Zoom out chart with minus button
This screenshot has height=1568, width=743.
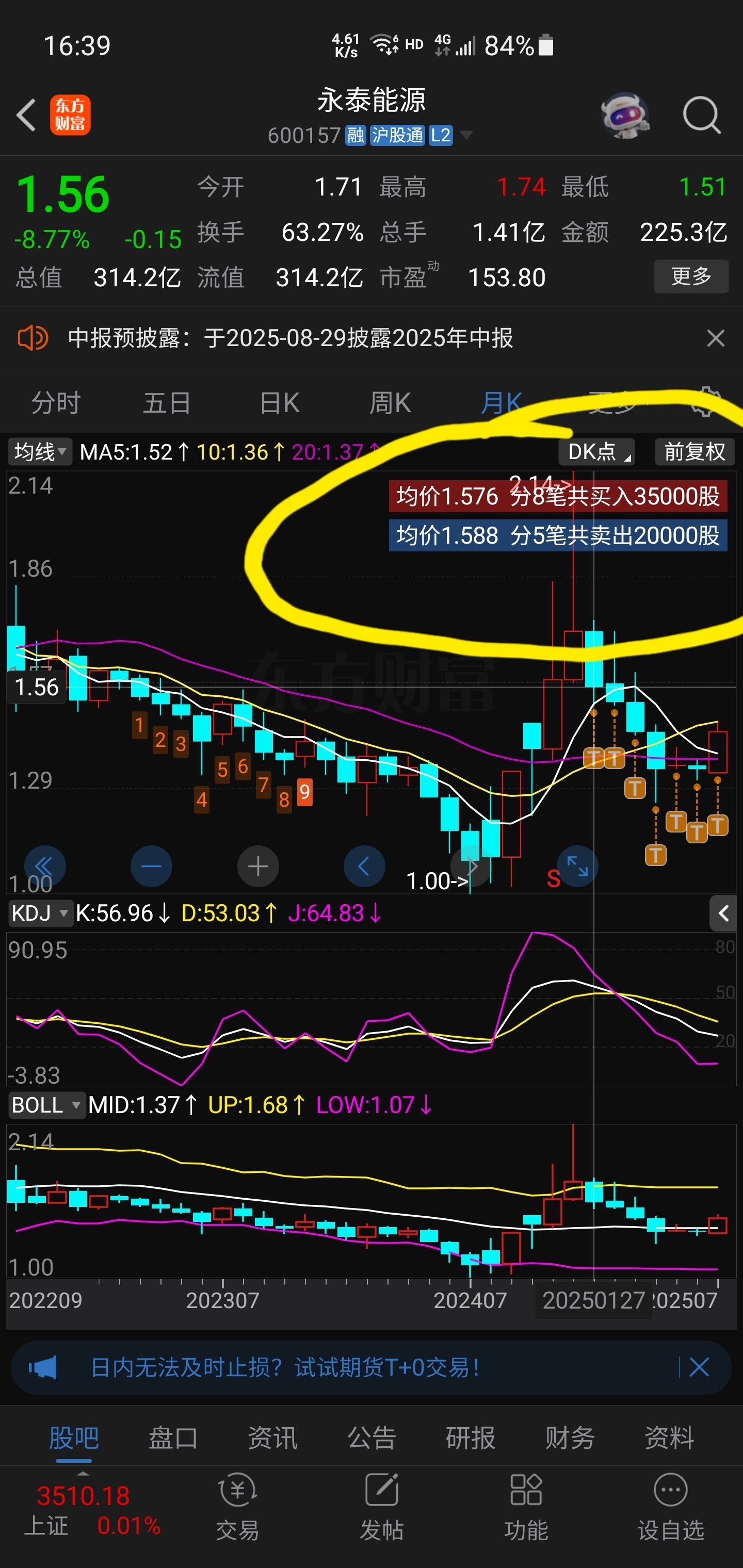coord(151,866)
